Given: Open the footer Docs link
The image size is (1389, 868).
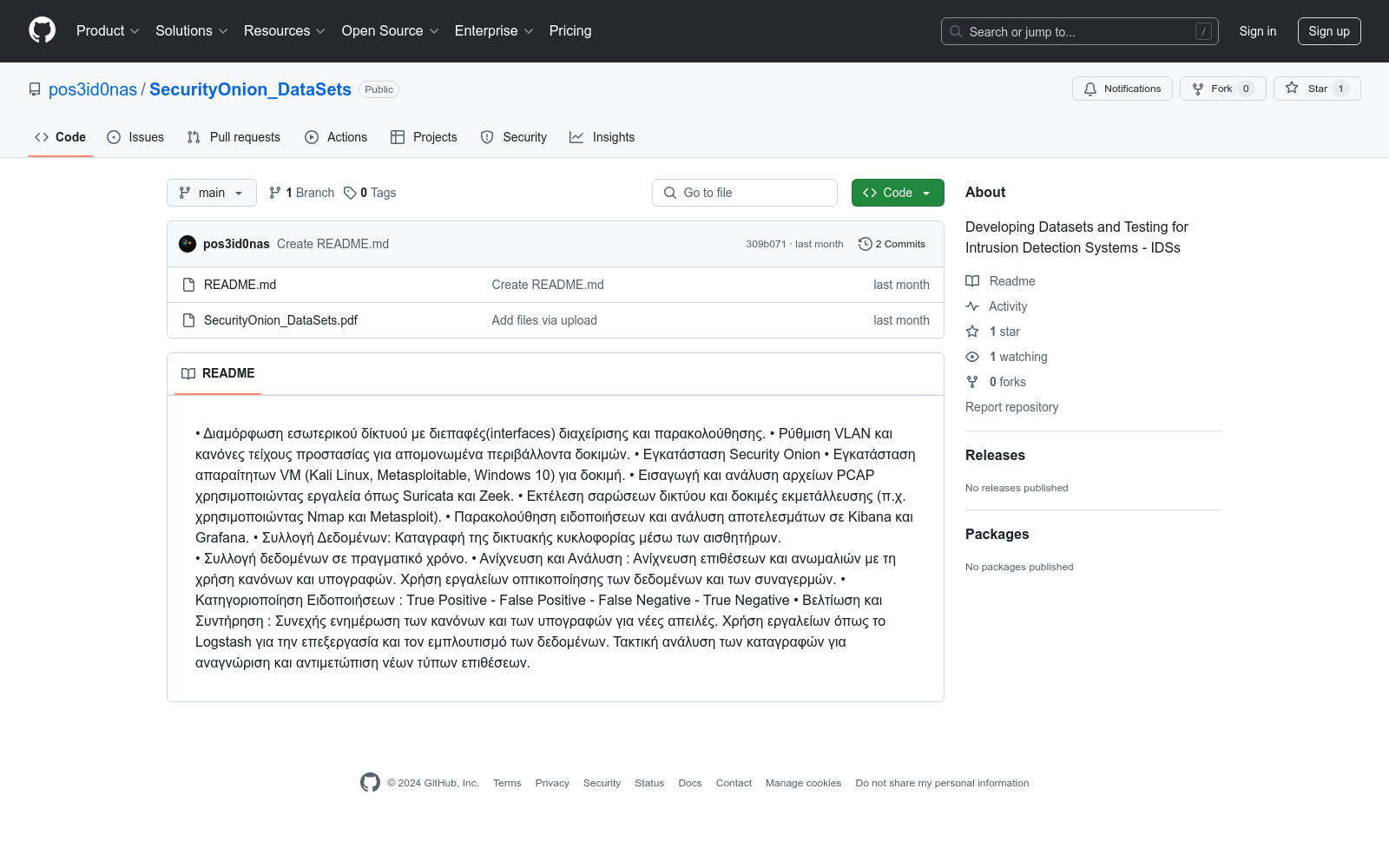Looking at the screenshot, I should click(x=690, y=783).
